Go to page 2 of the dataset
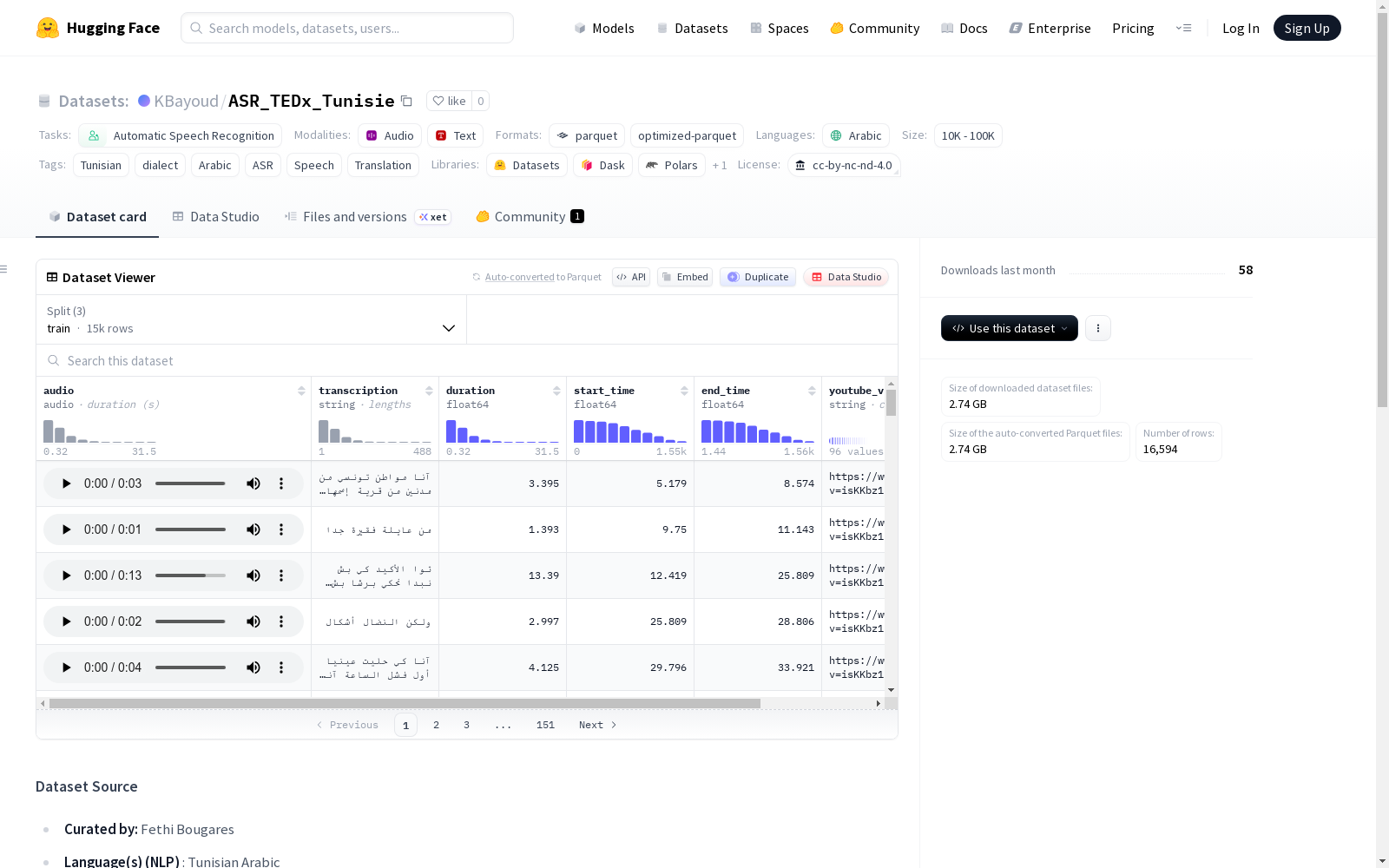This screenshot has width=1389, height=868. pyautogui.click(x=436, y=725)
